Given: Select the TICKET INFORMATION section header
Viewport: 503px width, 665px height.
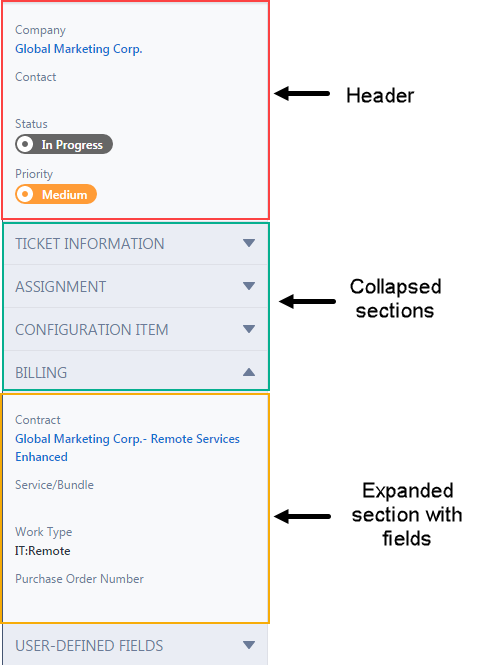Looking at the screenshot, I should [x=136, y=243].
